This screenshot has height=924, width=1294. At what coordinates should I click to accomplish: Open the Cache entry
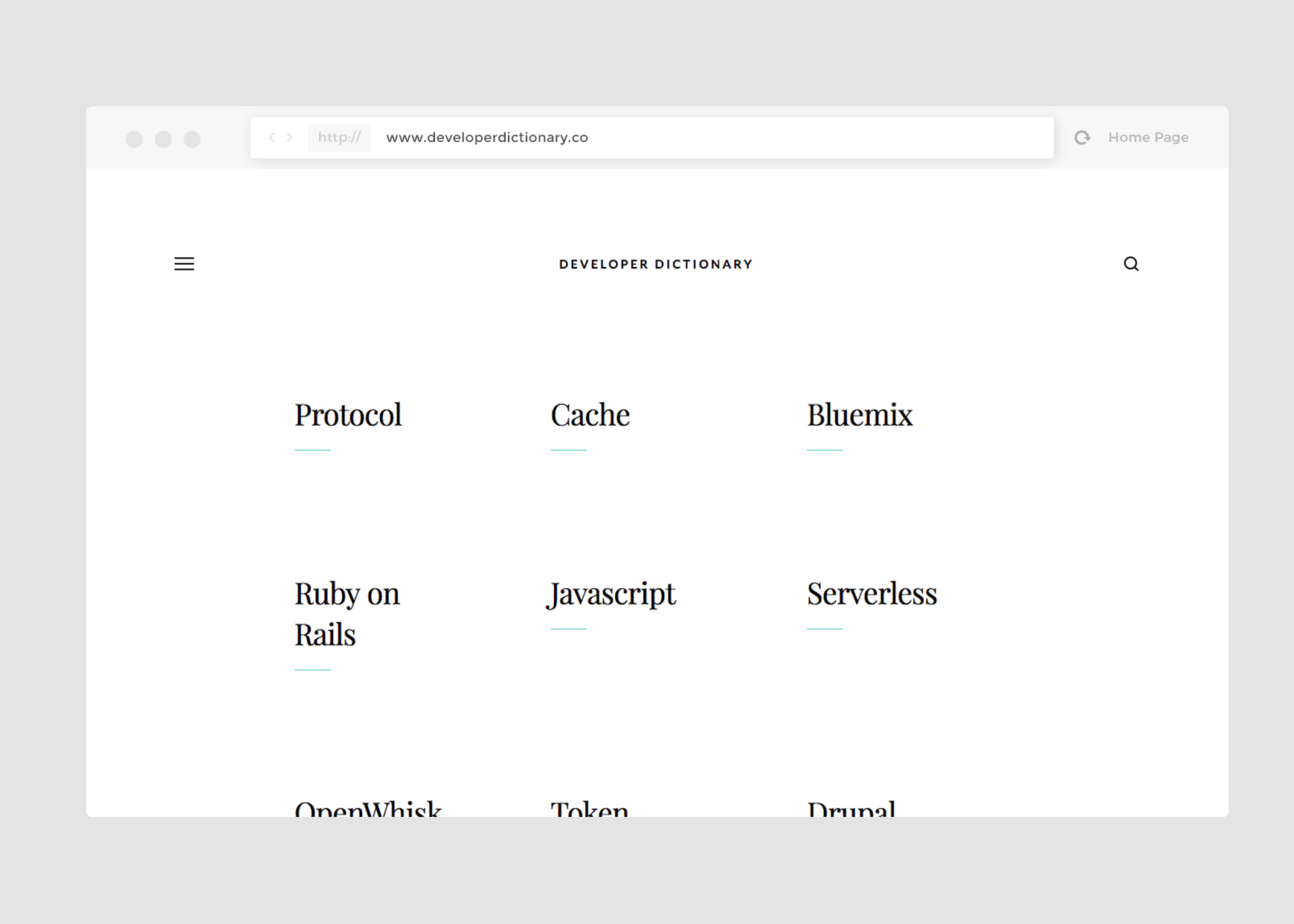tap(590, 415)
